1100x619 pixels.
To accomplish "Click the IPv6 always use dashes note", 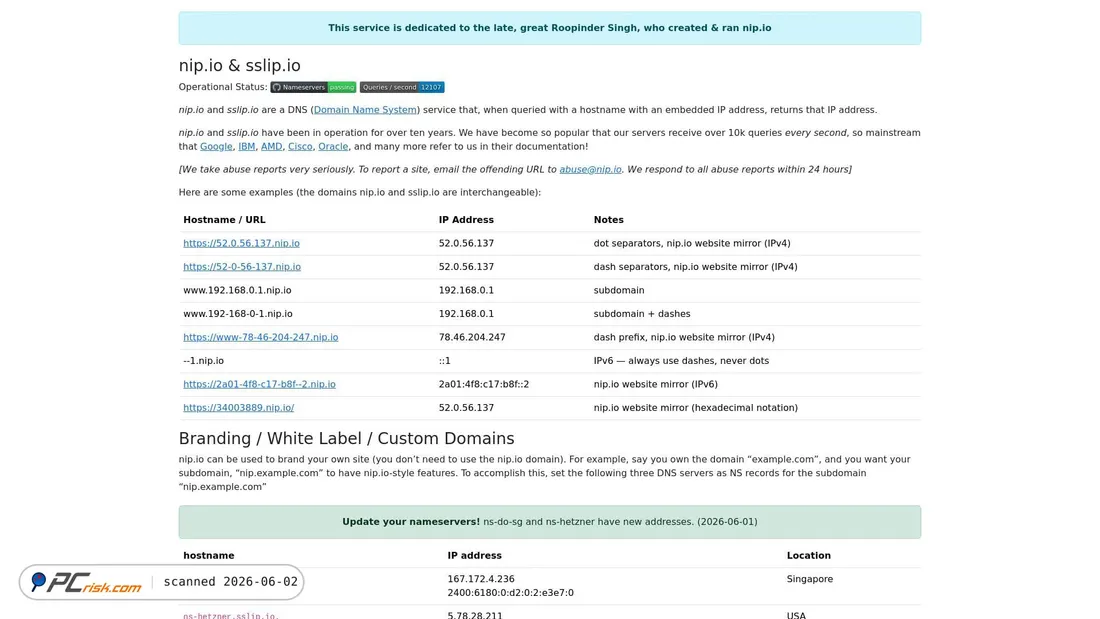I will 681,361.
